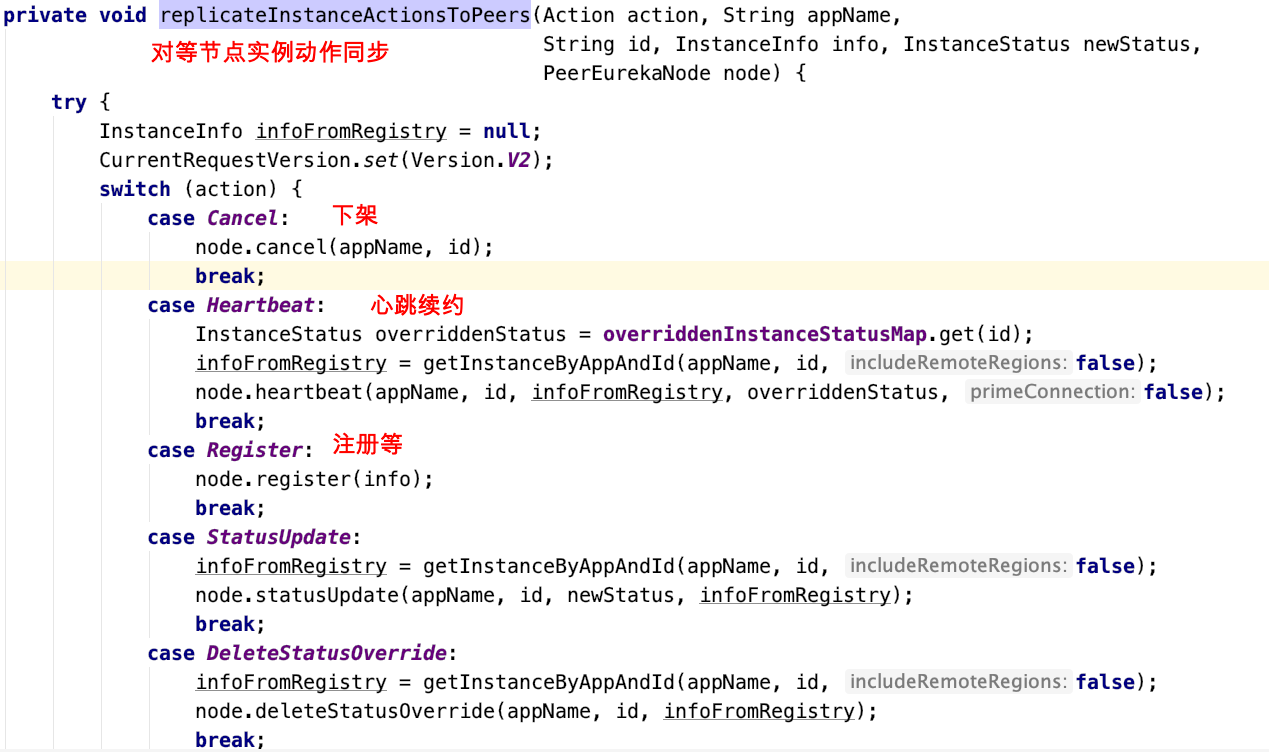The width and height of the screenshot is (1269, 752).
Task: Click the node.register(info) call
Action: click(x=314, y=479)
